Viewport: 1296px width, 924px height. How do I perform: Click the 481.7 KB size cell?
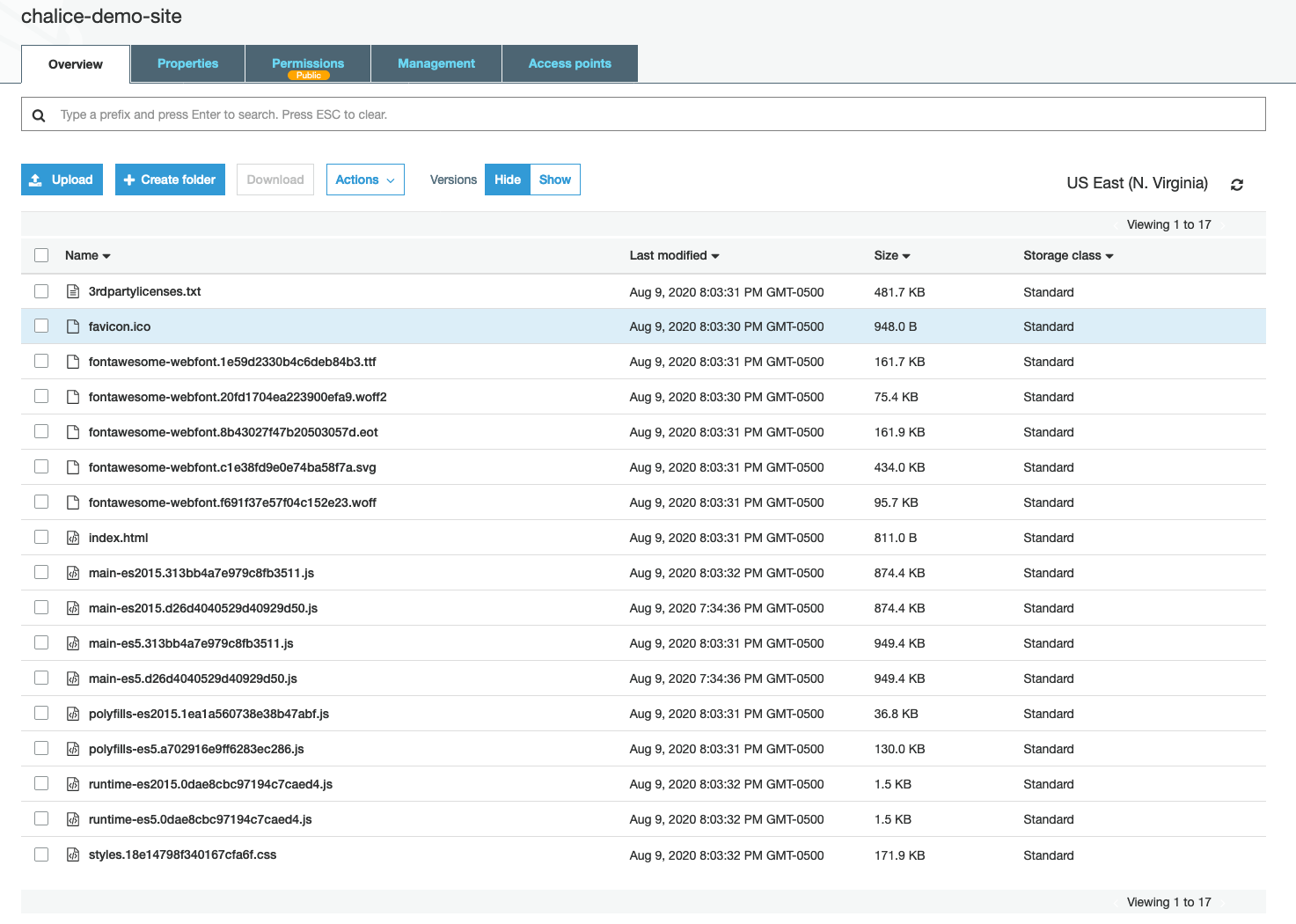(x=899, y=292)
